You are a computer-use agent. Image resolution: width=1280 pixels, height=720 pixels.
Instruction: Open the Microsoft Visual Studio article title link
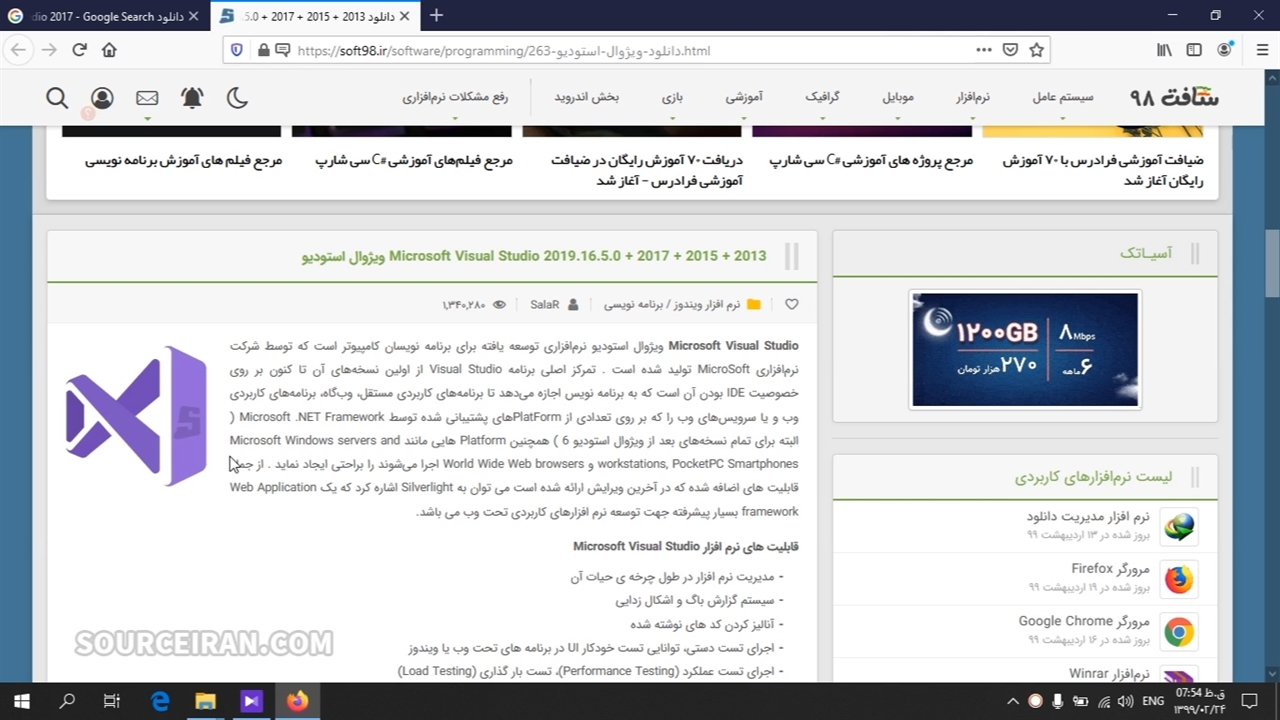point(534,256)
